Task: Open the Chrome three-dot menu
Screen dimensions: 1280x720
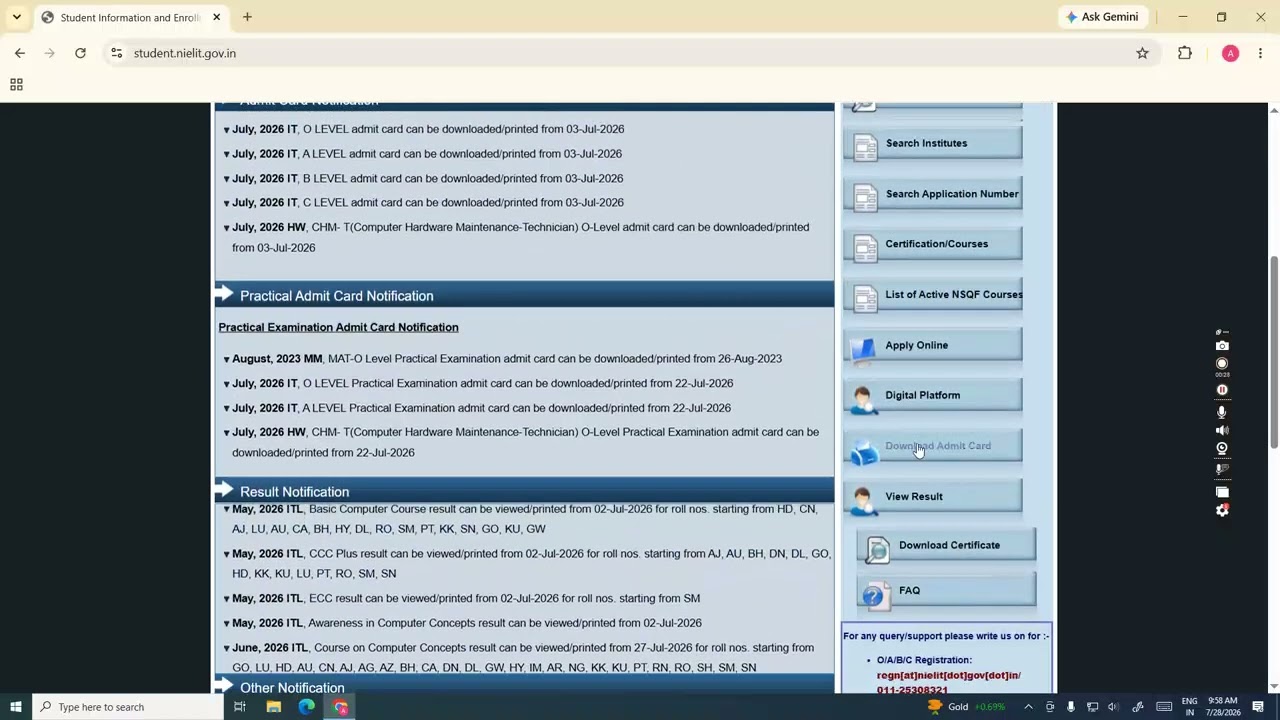Action: (x=1260, y=53)
